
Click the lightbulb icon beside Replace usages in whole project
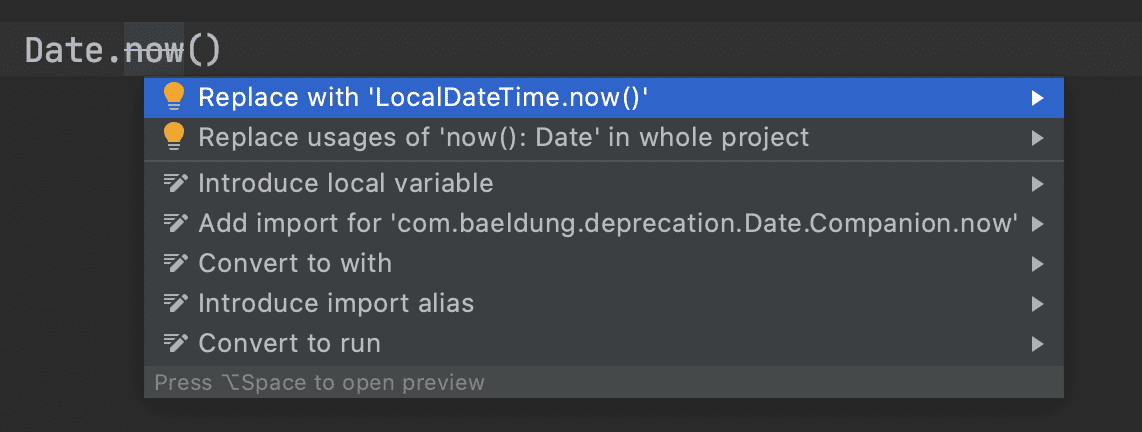tap(174, 137)
